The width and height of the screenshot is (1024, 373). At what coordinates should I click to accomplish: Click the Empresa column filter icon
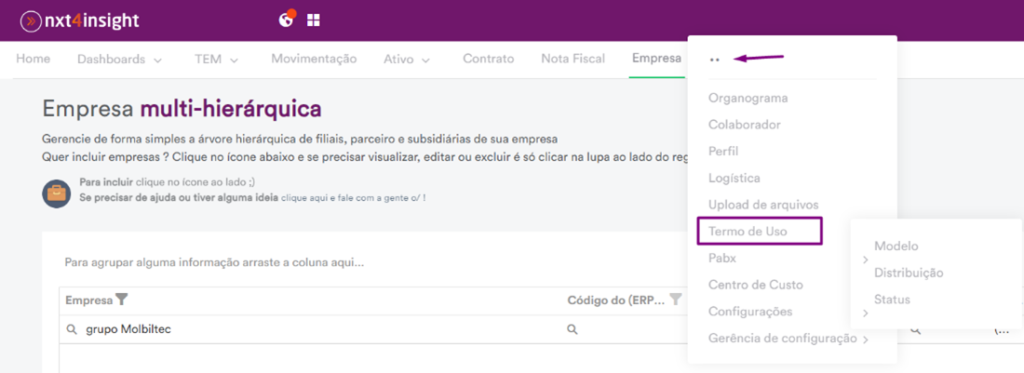click(x=121, y=300)
